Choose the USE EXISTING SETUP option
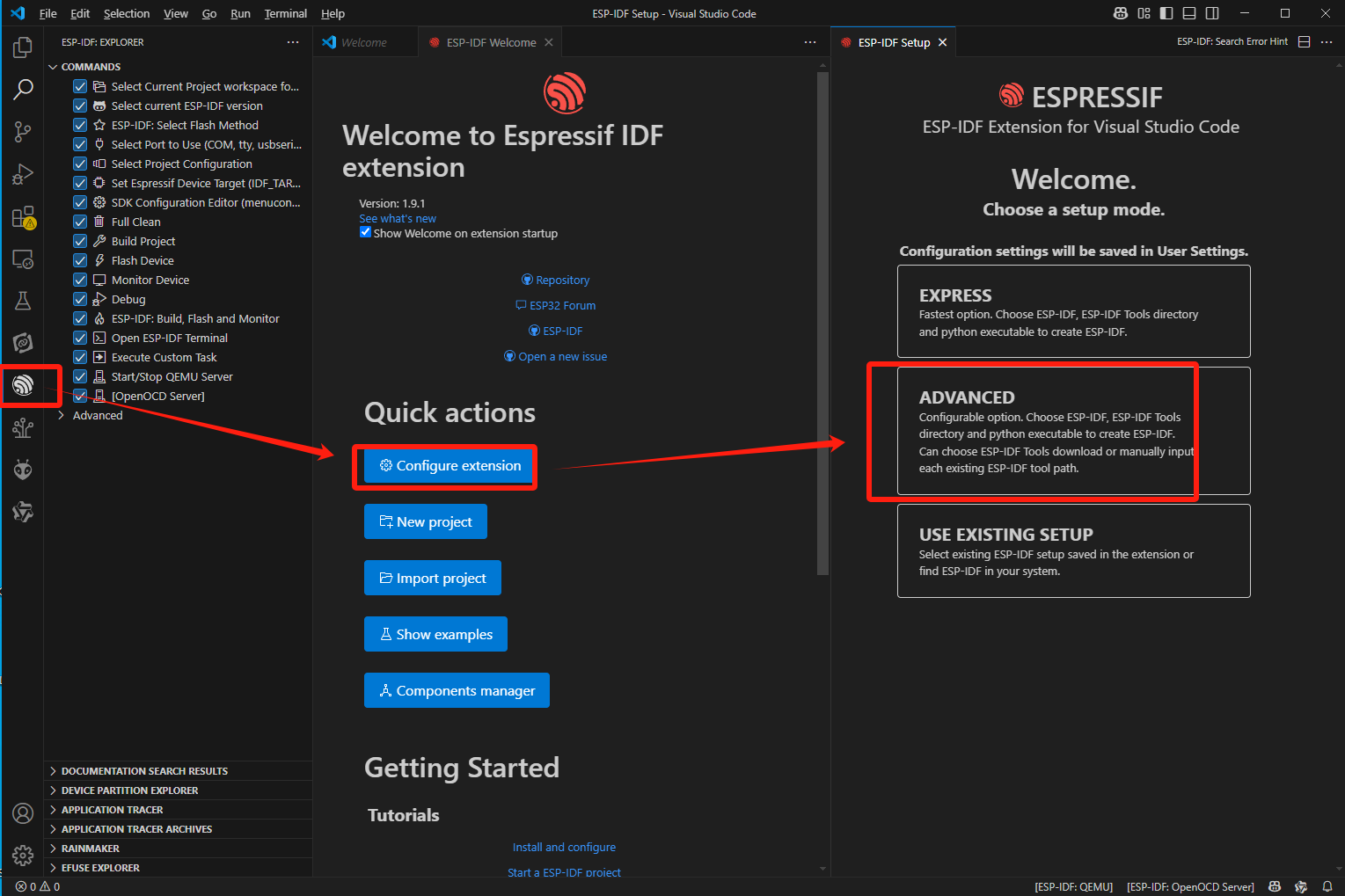Viewport: 1345px width, 896px height. click(1073, 550)
